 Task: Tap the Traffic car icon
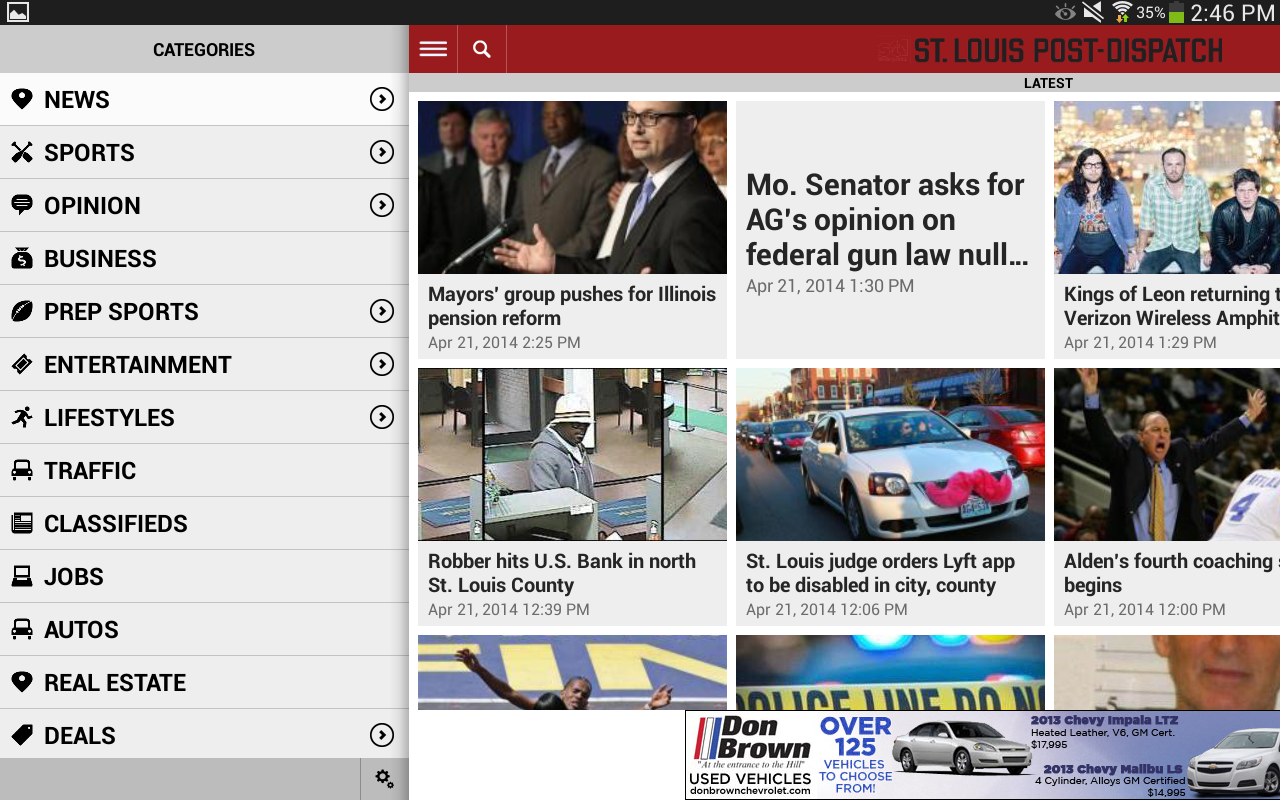coord(22,470)
